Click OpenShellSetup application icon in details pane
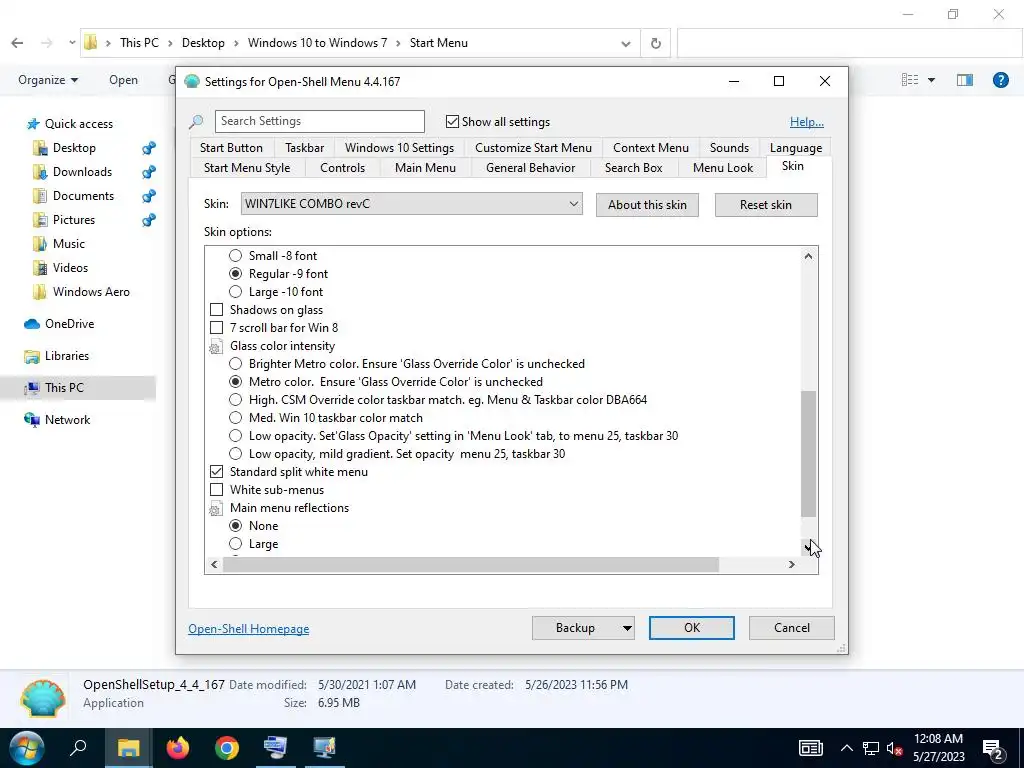 point(43,697)
